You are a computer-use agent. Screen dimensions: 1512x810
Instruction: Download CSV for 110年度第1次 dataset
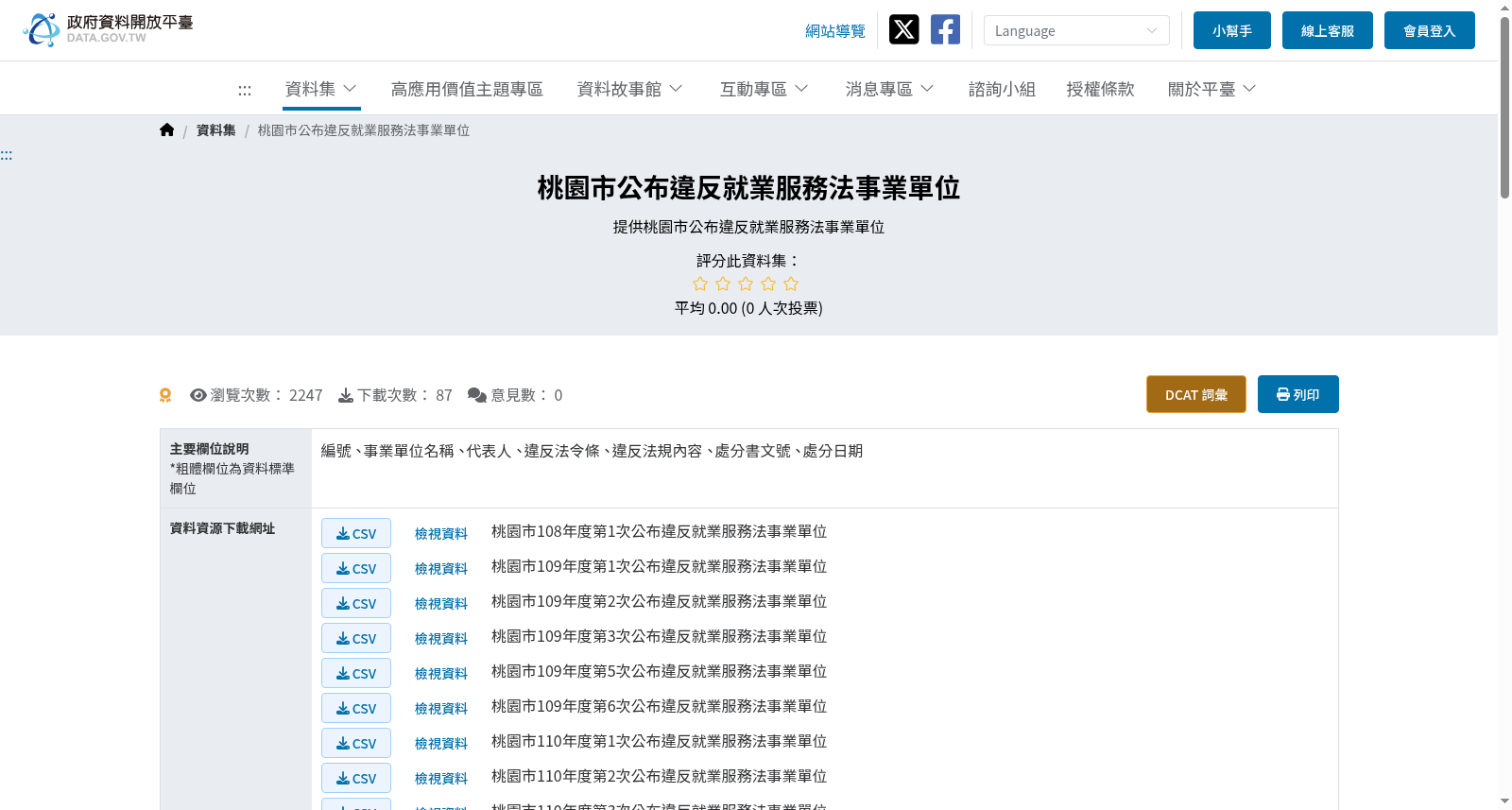pyautogui.click(x=356, y=743)
